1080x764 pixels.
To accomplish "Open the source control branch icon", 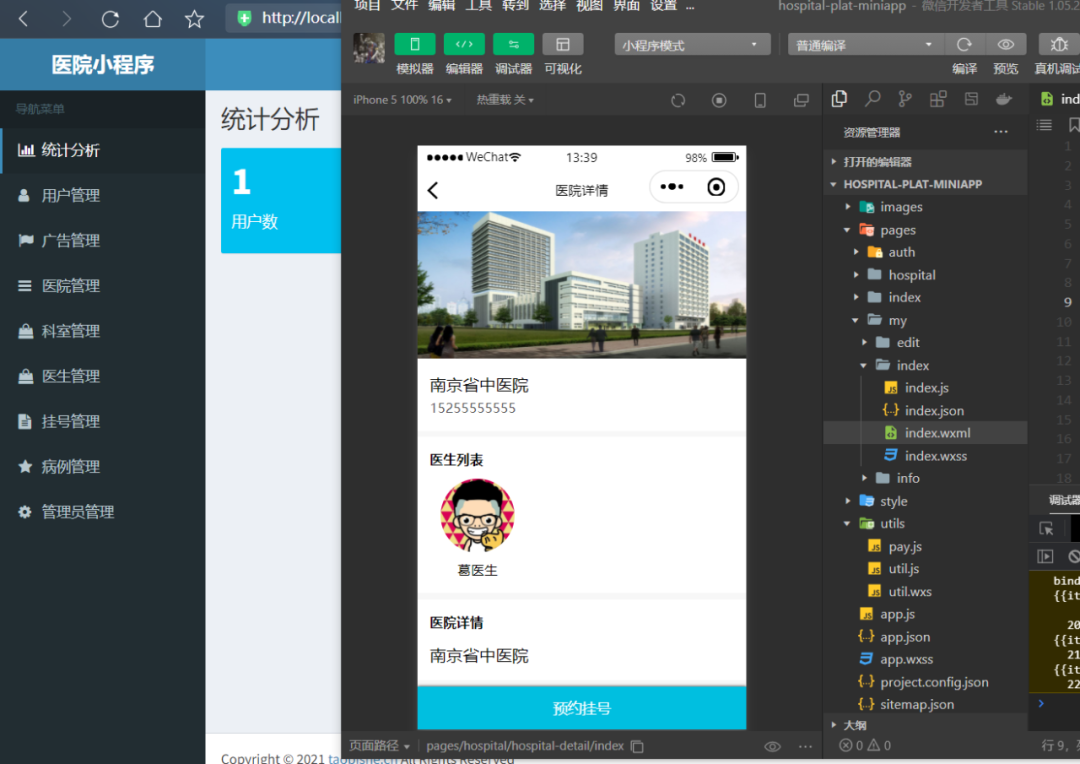I will pyautogui.click(x=905, y=99).
